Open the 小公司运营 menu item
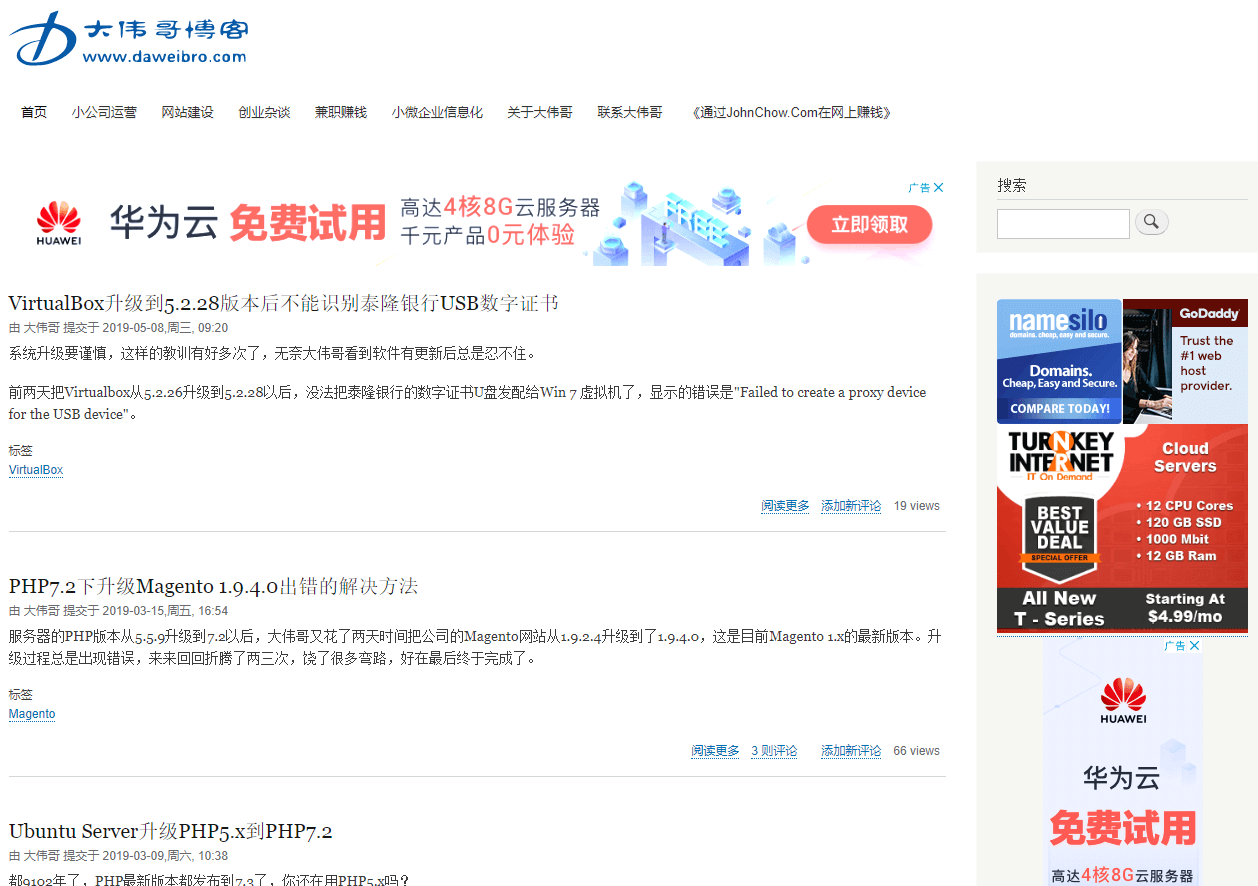The height and width of the screenshot is (886, 1258). pyautogui.click(x=104, y=112)
